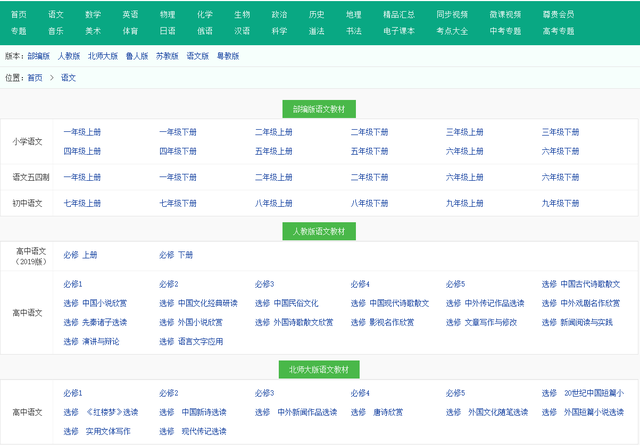Open 书法 in the navigation bar
Screen dimensions: 640x445
point(353,31)
